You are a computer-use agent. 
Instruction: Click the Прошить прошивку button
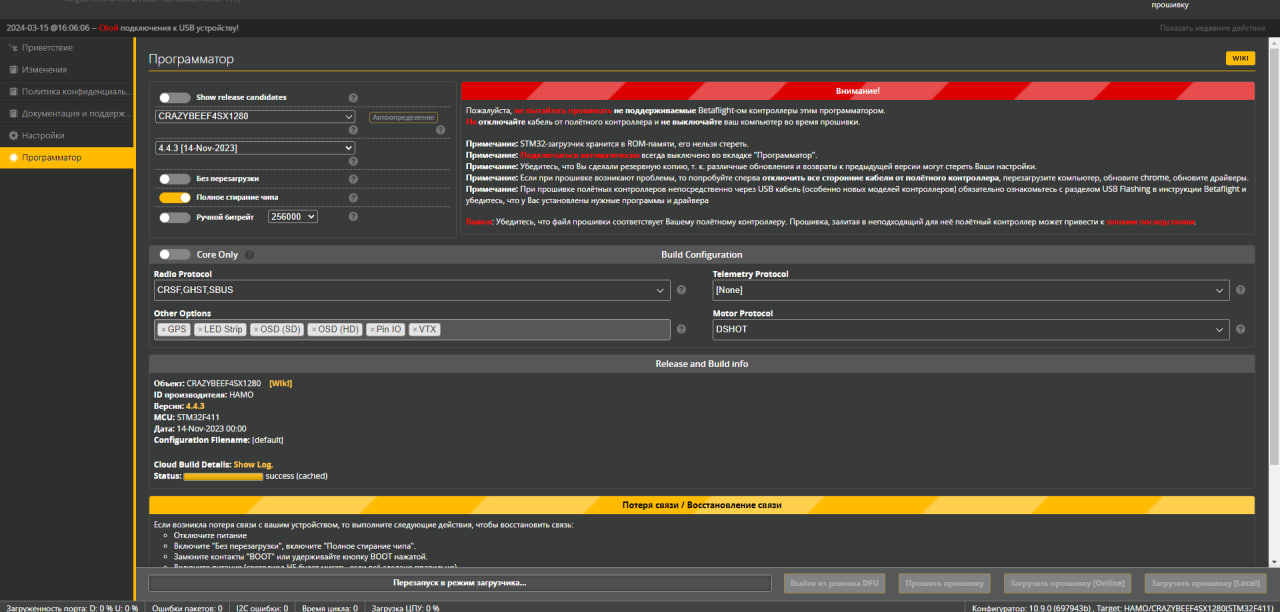point(944,583)
